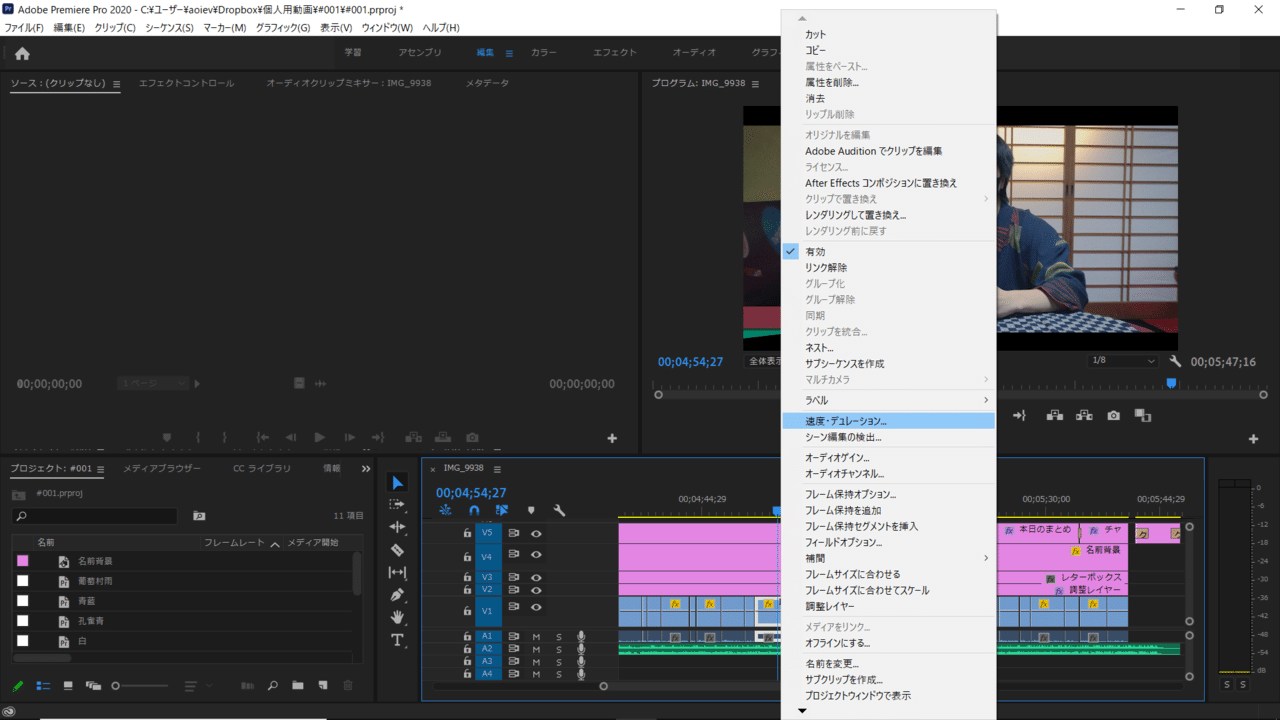
Task: Click New Item icon in Project panel
Action: [323, 686]
